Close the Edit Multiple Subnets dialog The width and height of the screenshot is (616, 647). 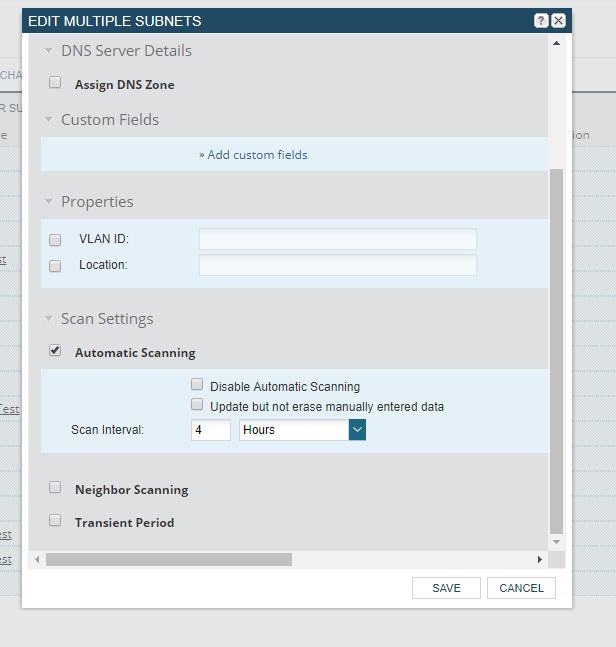tap(558, 20)
